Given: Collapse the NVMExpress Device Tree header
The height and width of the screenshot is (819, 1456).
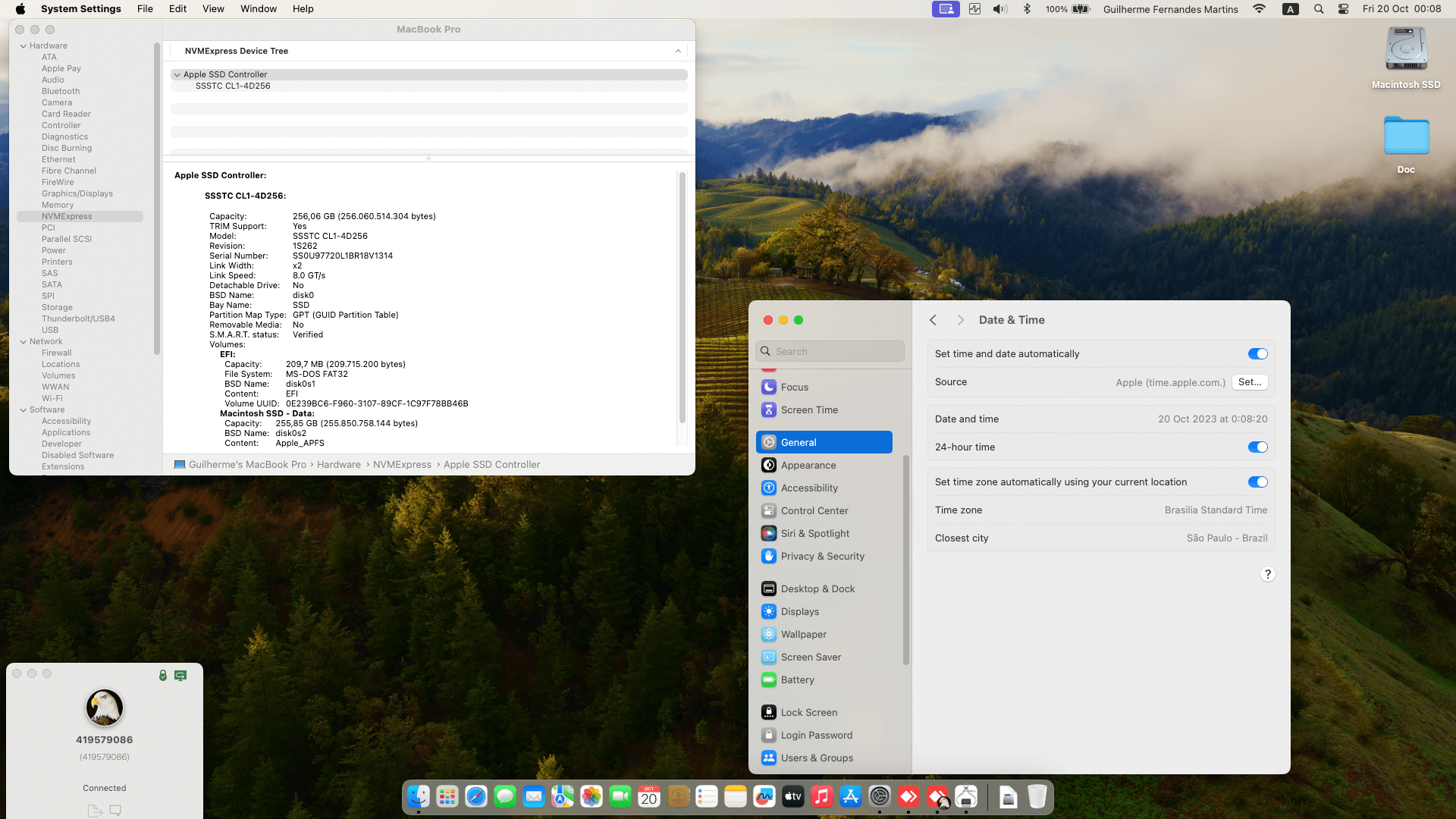Looking at the screenshot, I should [x=678, y=51].
